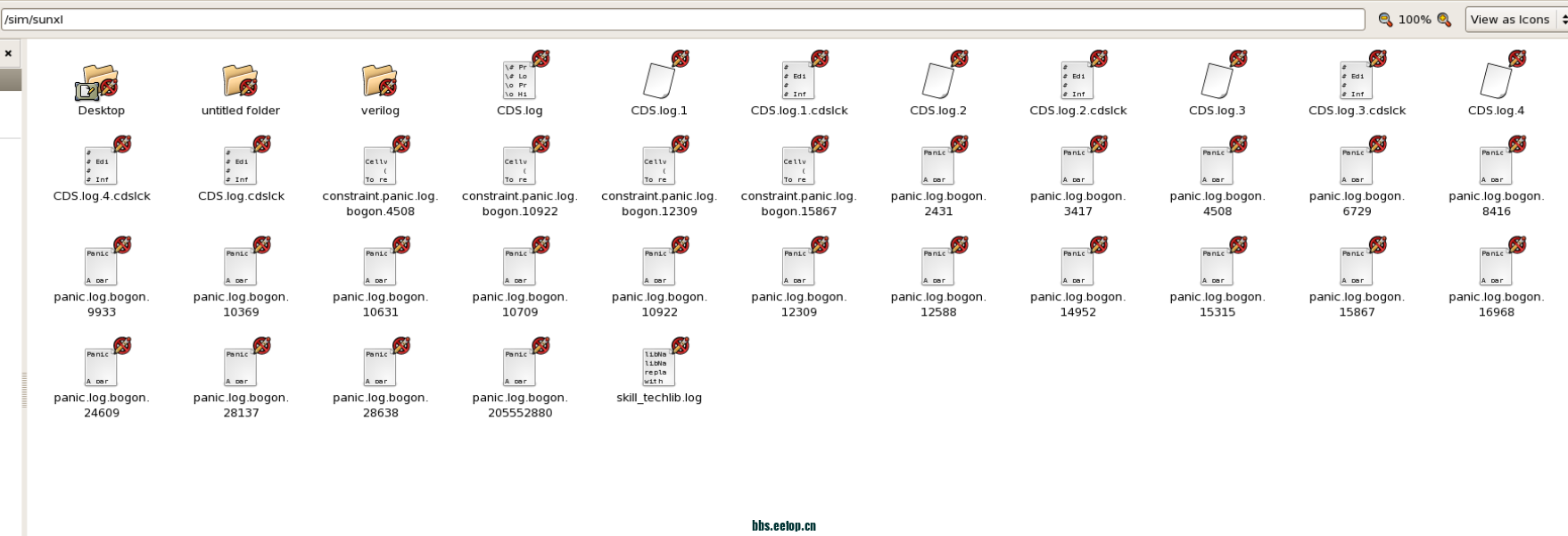Open the View as Icons dropdown
Screen dimensions: 1568x536
coord(1516,20)
